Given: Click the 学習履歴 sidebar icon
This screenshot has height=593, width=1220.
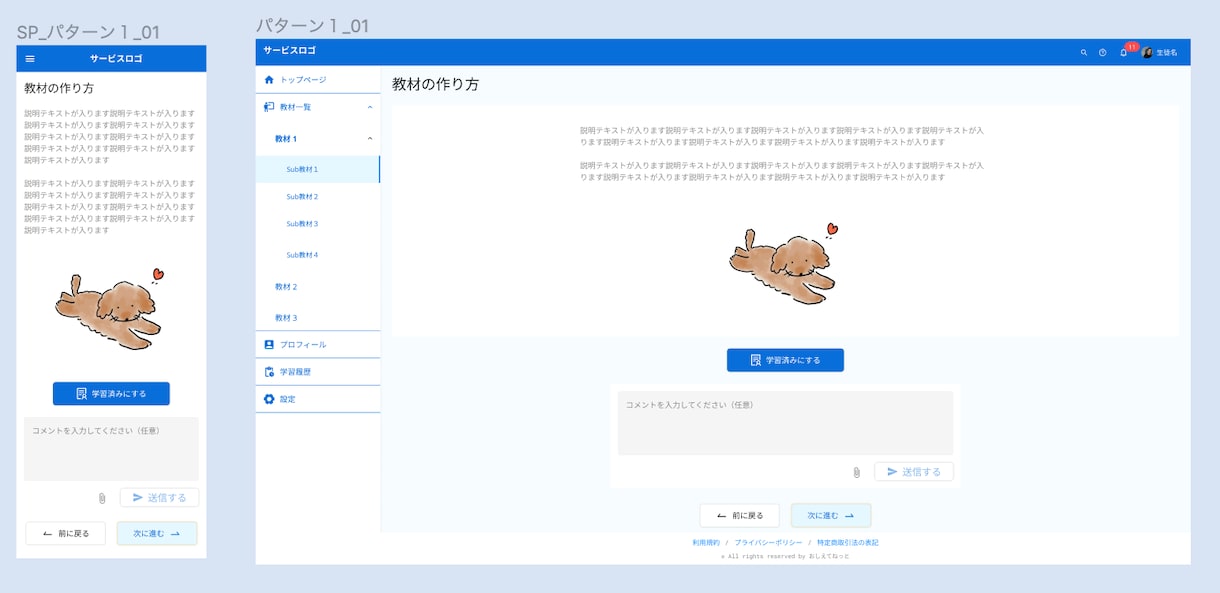Looking at the screenshot, I should click(269, 372).
